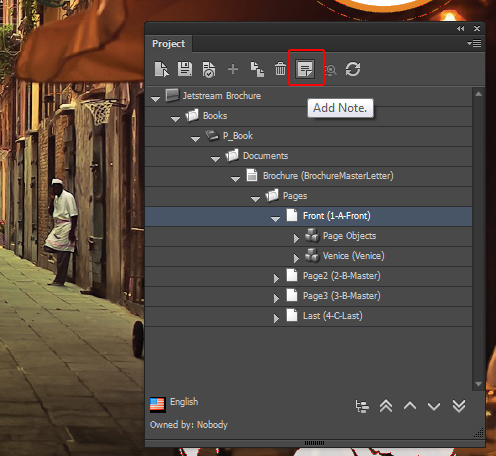Click the double down chevron move-to-bottom
The width and height of the screenshot is (496, 456).
[459, 406]
